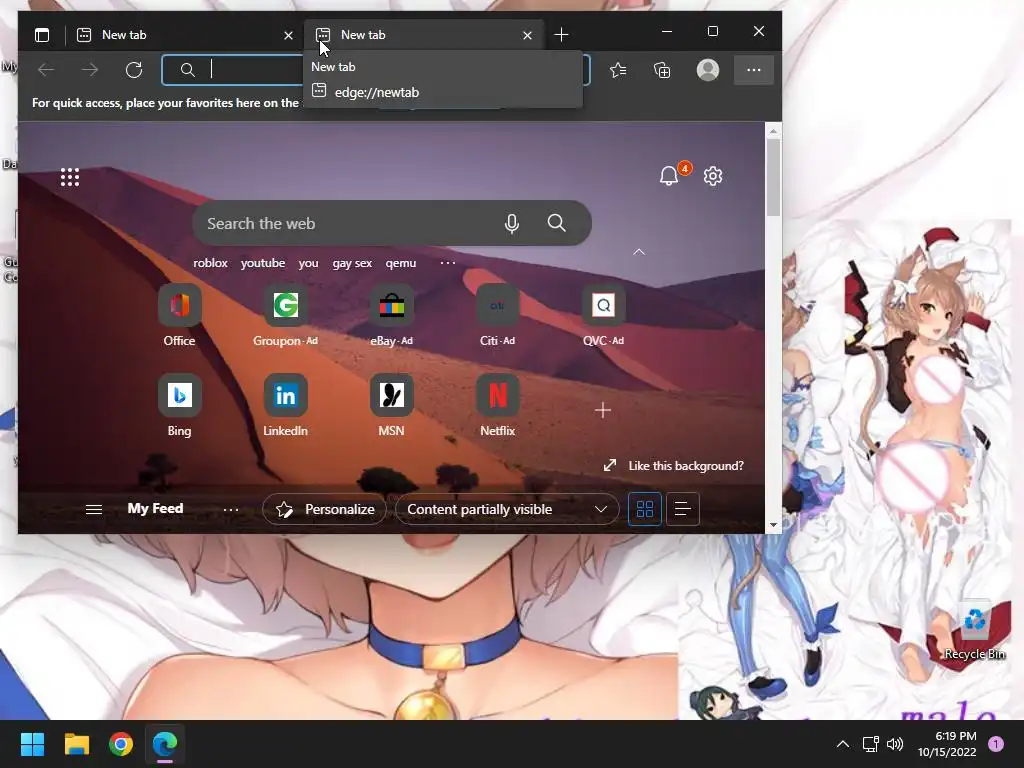Click the Search the web box
The height and width of the screenshot is (768, 1024).
pos(392,223)
